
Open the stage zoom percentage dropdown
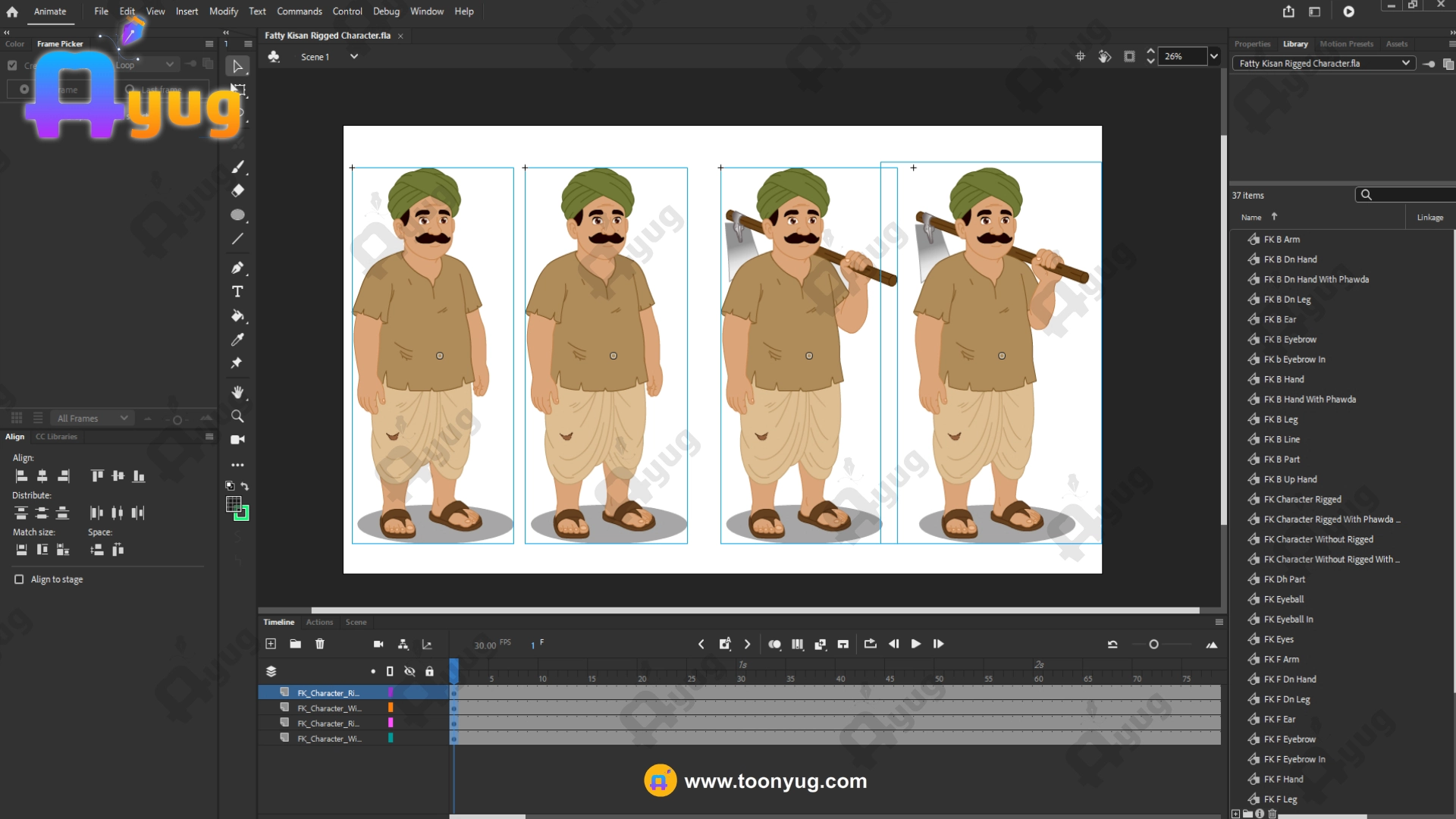point(1214,56)
